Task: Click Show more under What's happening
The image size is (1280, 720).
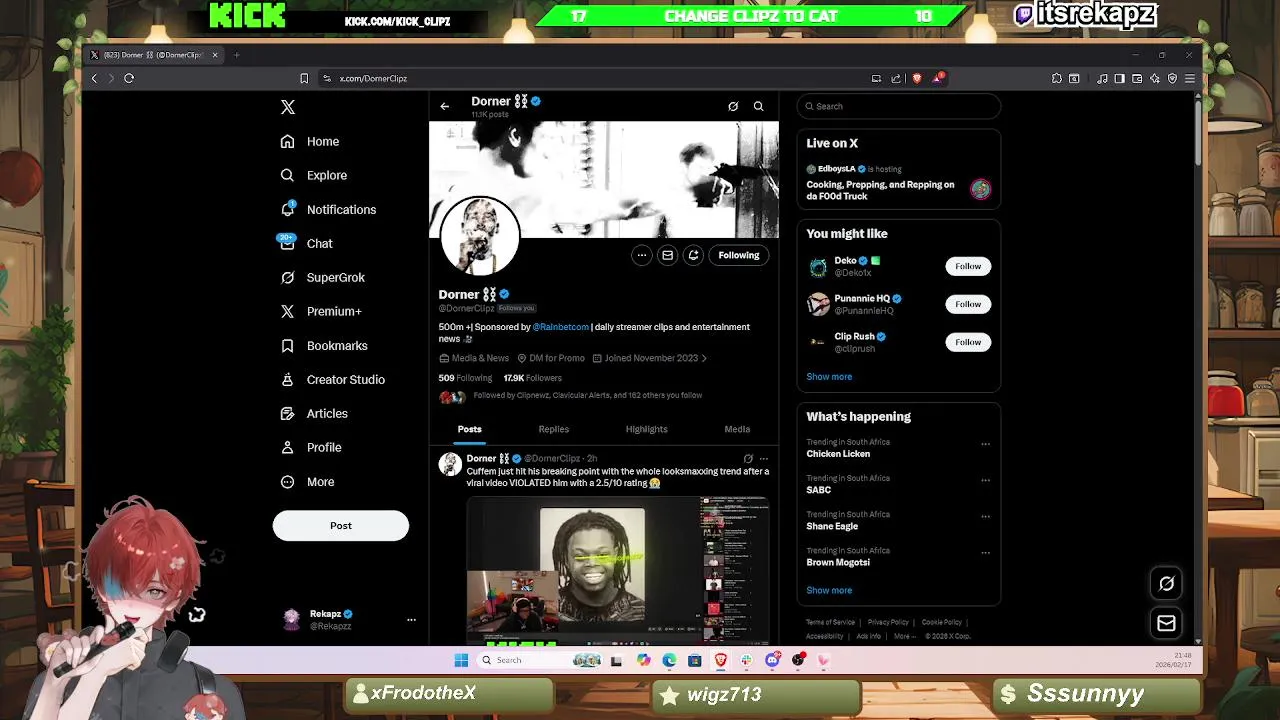Action: click(829, 590)
